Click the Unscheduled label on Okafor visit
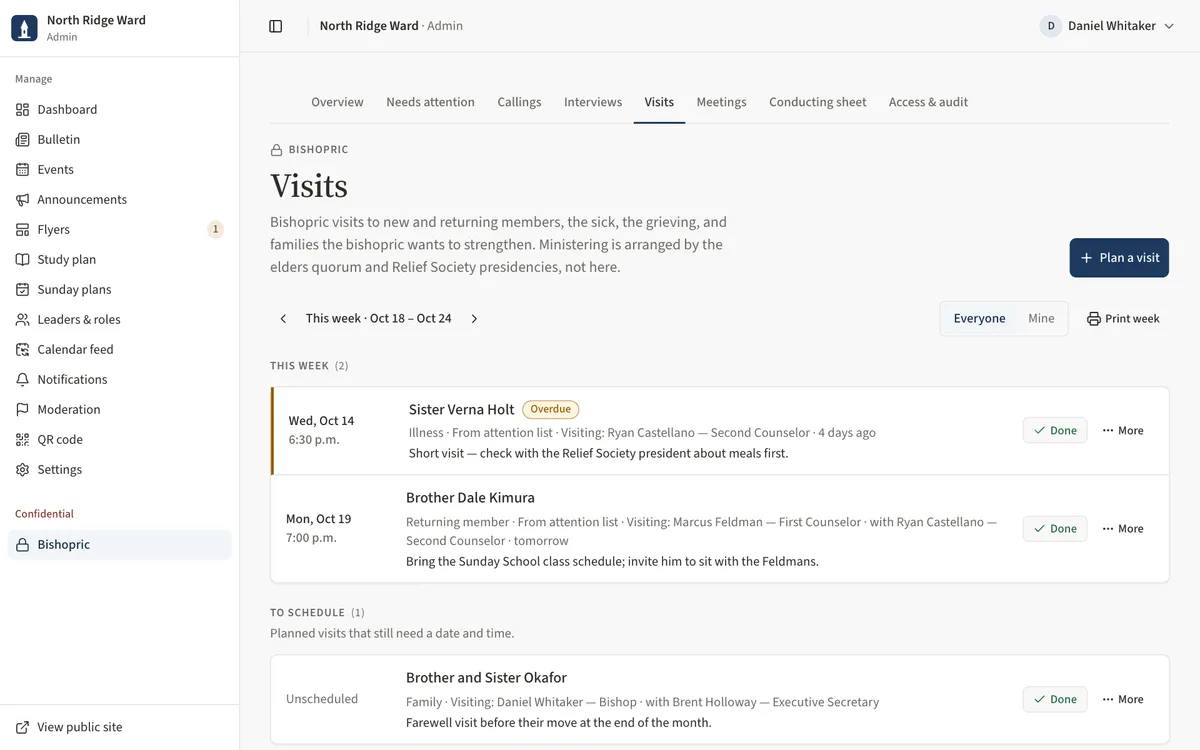 [x=322, y=699]
